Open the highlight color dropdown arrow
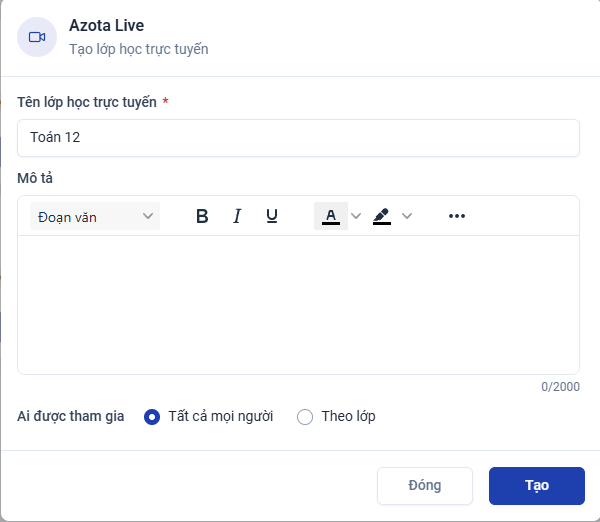This screenshot has height=522, width=600. (407, 216)
